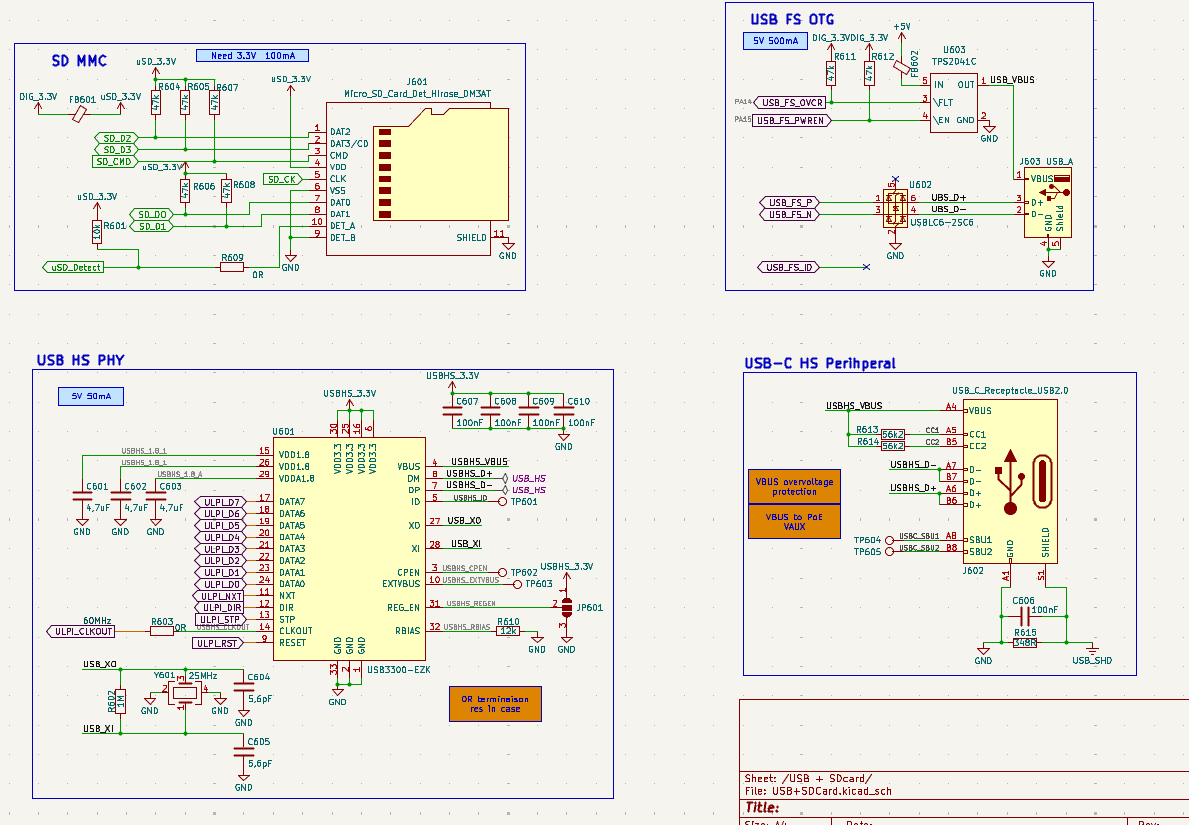1189x825 pixels.
Task: Select the USBLC6-2SC6 ESD protection symbol
Action: 895,204
